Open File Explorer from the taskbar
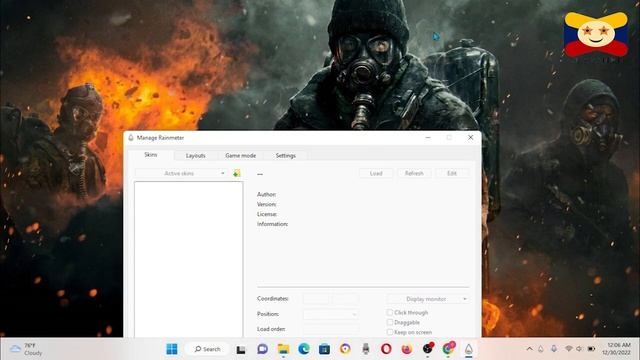This screenshot has height=360, width=640. pyautogui.click(x=283, y=349)
